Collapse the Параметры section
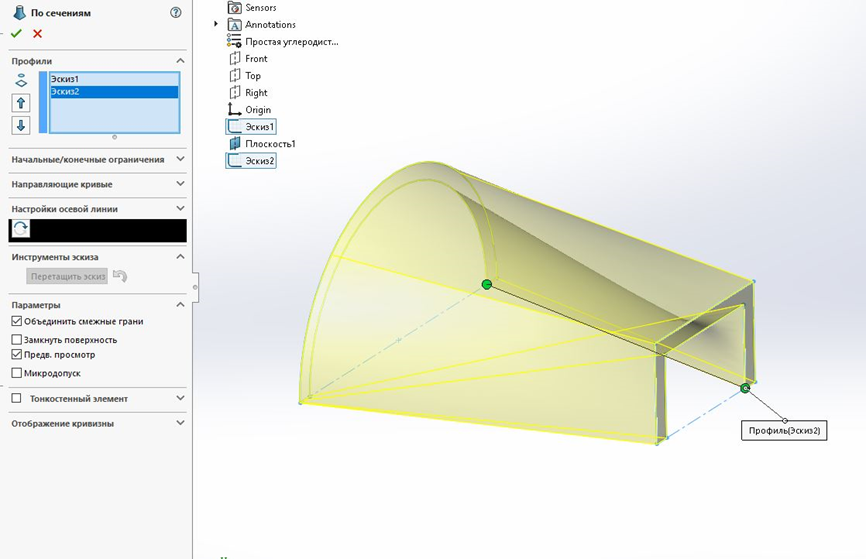This screenshot has width=866, height=559. tap(180, 305)
